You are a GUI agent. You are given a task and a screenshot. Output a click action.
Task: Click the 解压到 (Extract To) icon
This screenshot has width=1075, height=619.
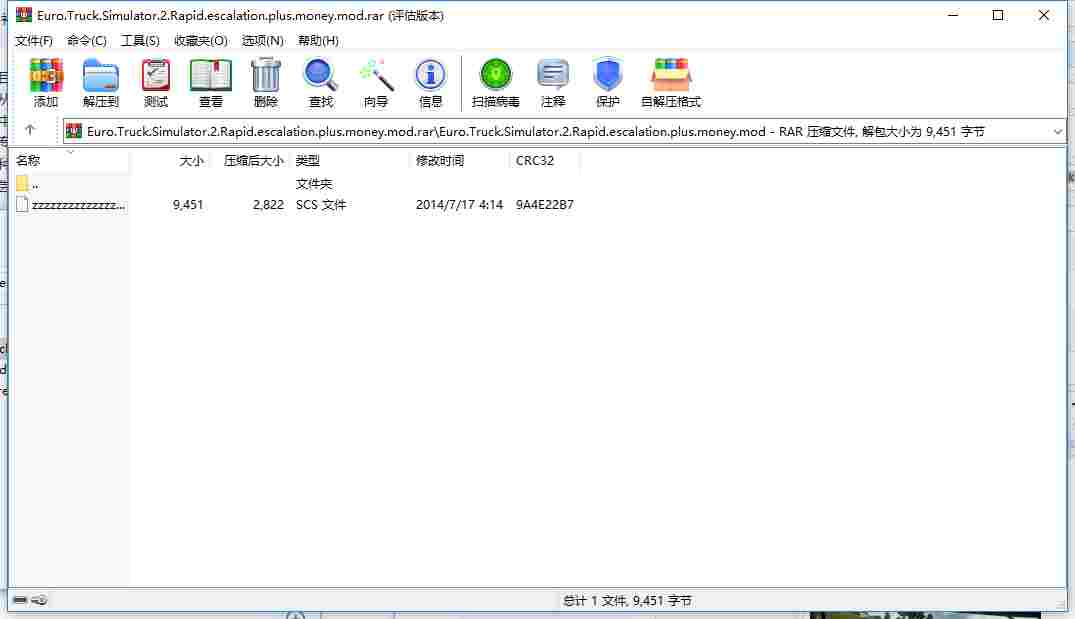point(101,82)
